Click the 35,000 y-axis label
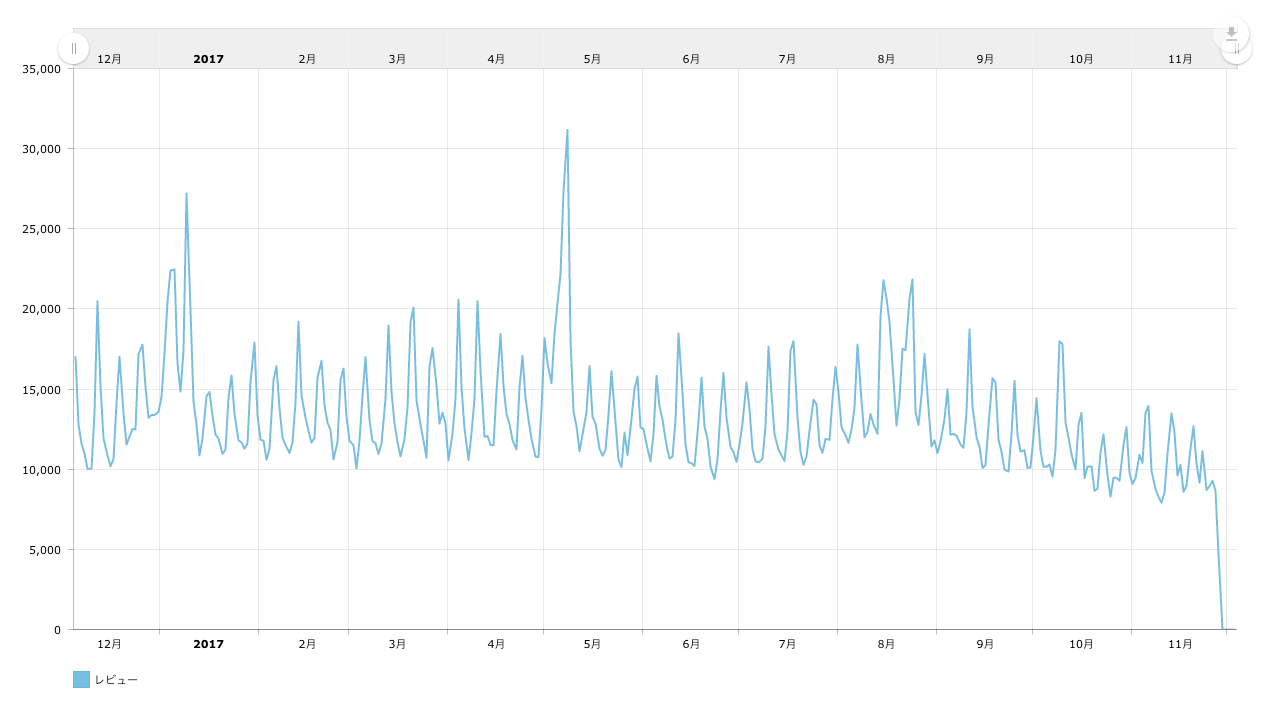 (41, 69)
